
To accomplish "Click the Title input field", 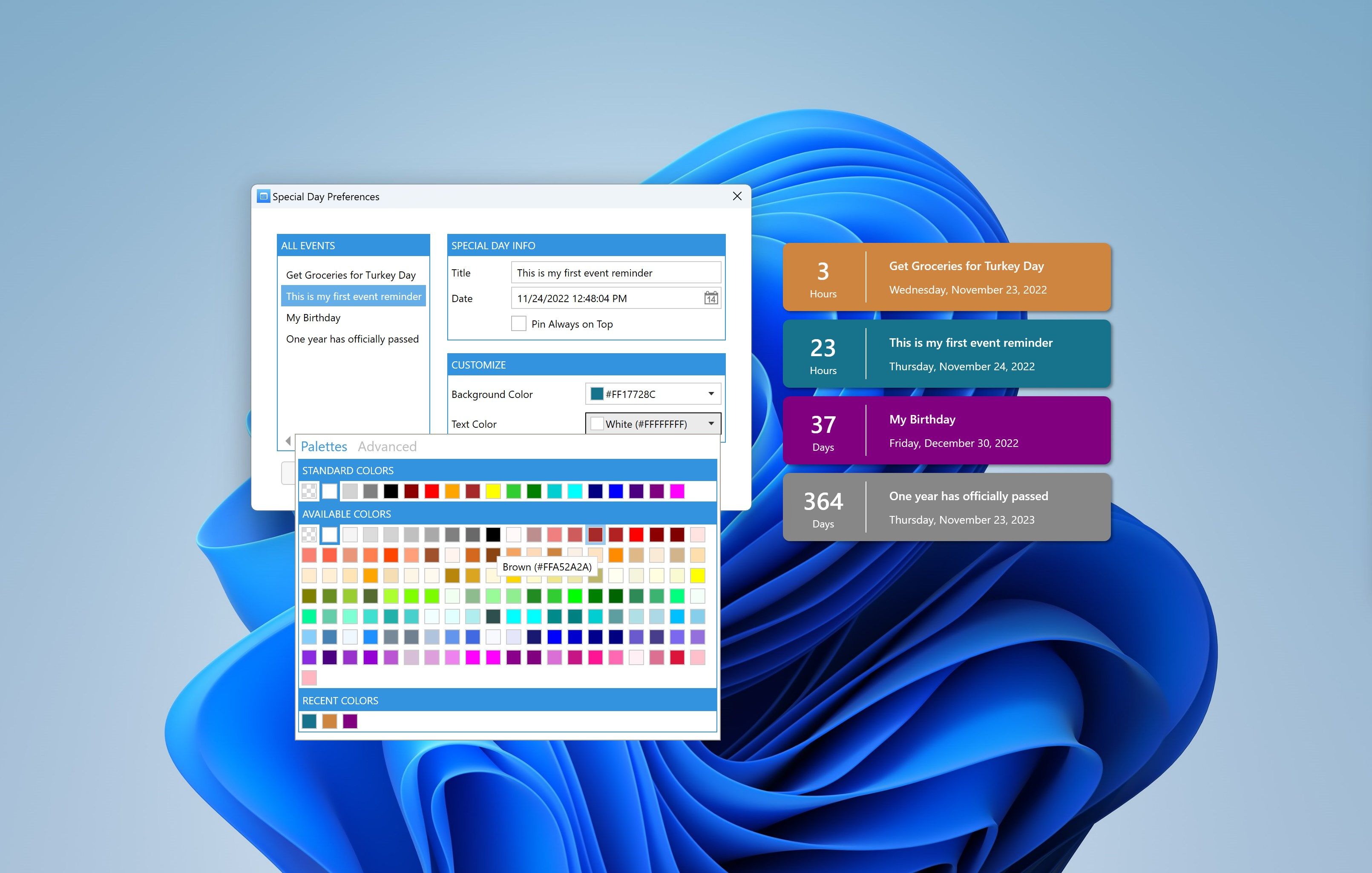I will (617, 272).
